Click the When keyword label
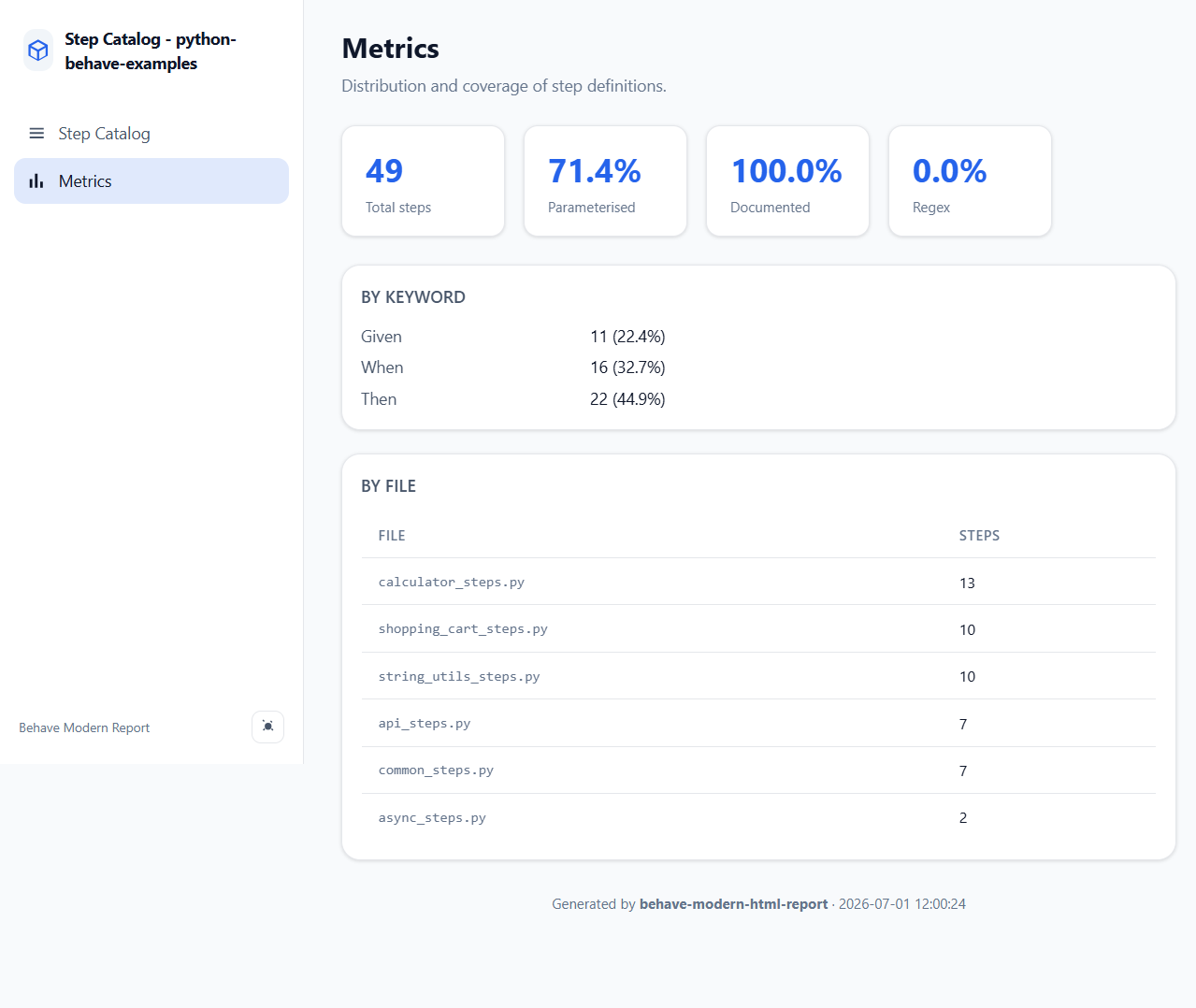This screenshot has height=1008, width=1196. point(382,367)
